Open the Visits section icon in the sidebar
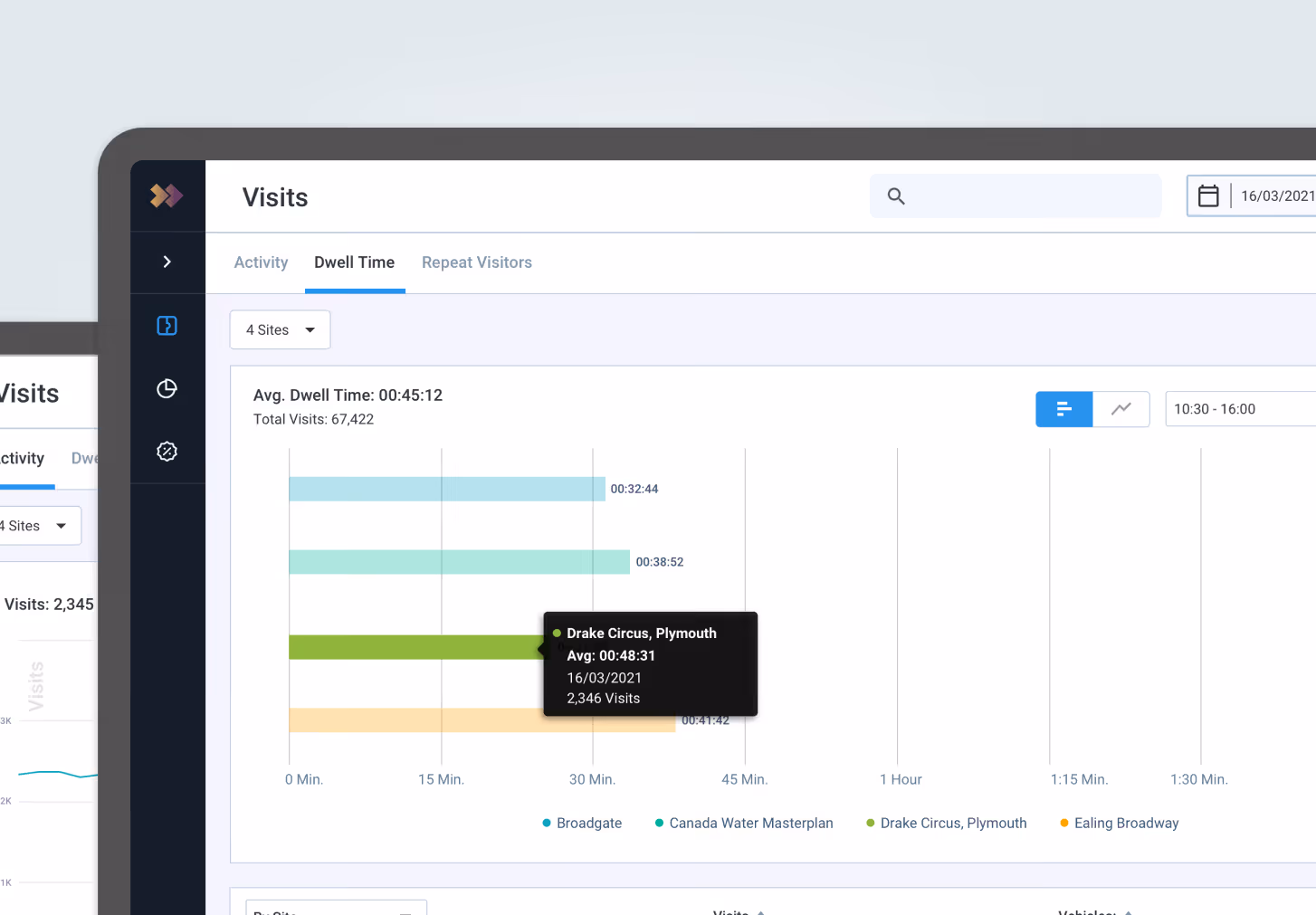This screenshot has width=1316, height=915. (x=167, y=326)
